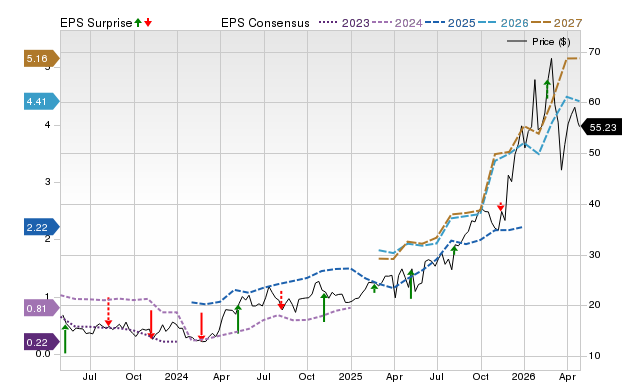
Task: Click the green up arrow in EPS Surprise legend
Action: coord(138,22)
